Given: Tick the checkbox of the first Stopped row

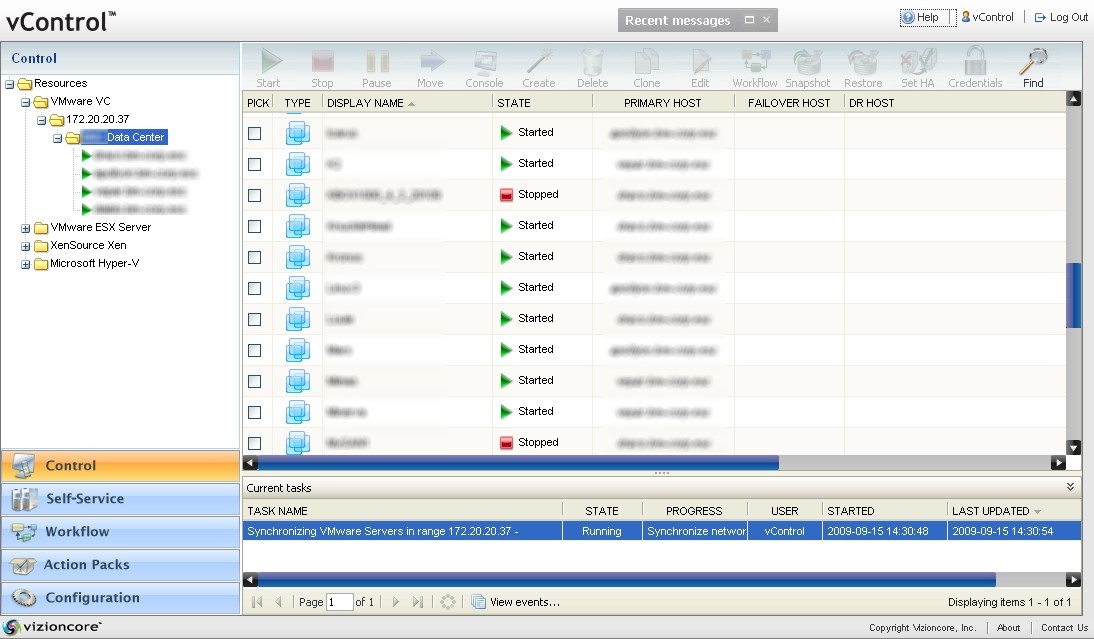Looking at the screenshot, I should [x=255, y=195].
